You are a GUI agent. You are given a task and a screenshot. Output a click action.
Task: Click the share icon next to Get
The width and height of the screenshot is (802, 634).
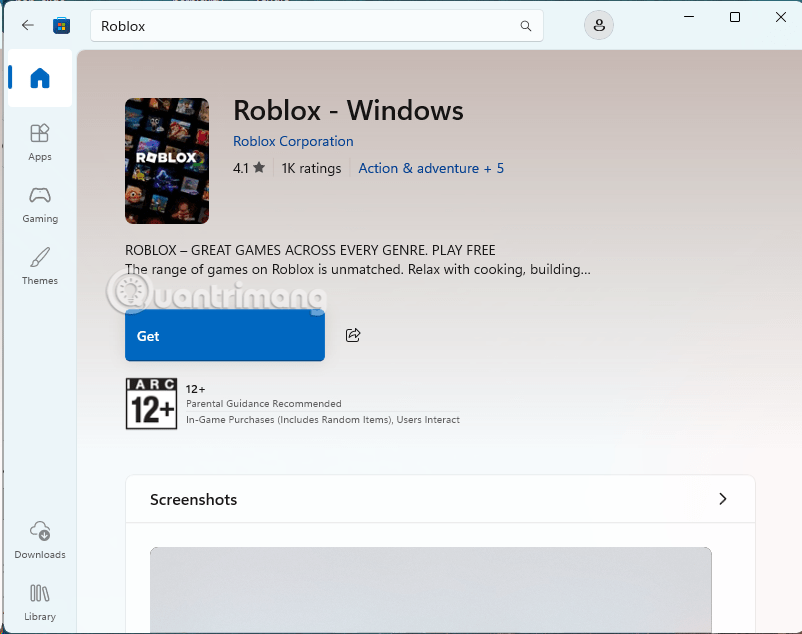[x=353, y=335]
